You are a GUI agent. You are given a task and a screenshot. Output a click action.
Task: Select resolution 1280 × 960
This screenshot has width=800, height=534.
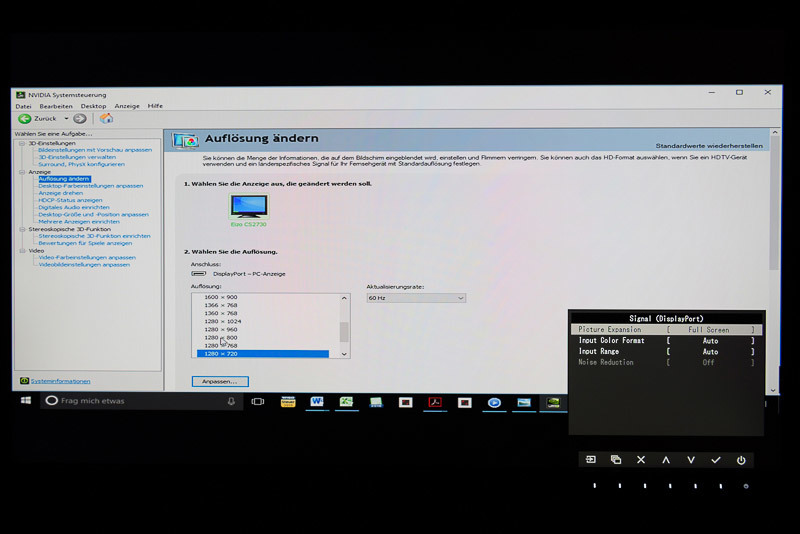click(220, 330)
